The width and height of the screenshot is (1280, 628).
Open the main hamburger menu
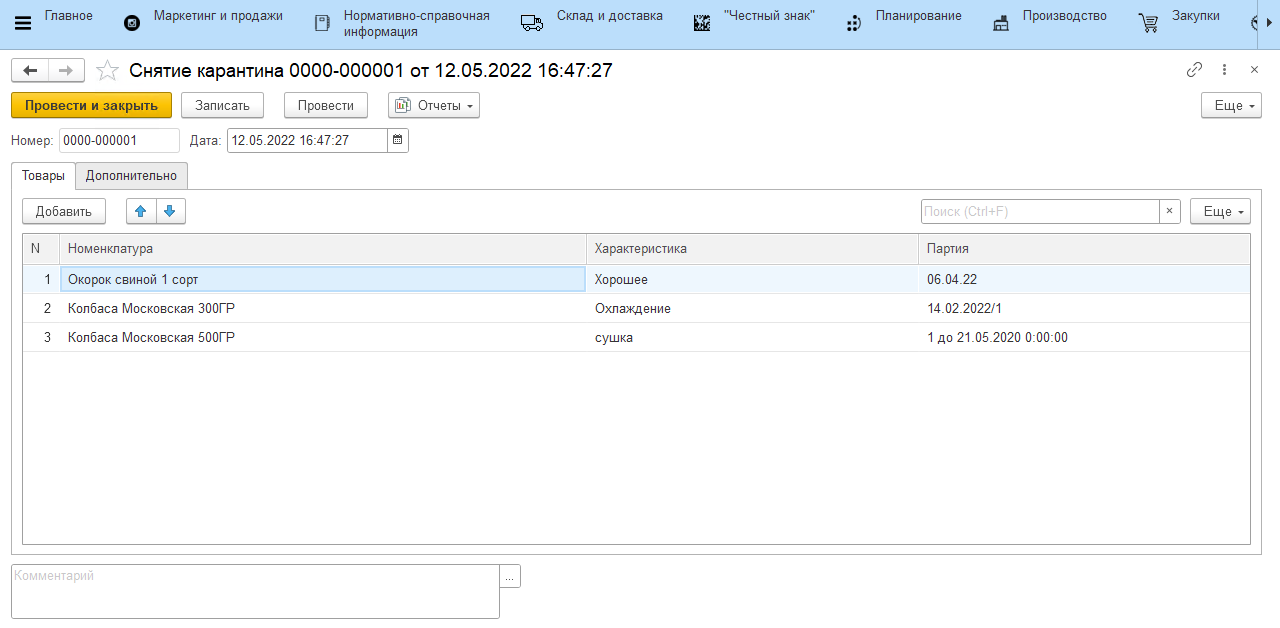click(x=23, y=23)
